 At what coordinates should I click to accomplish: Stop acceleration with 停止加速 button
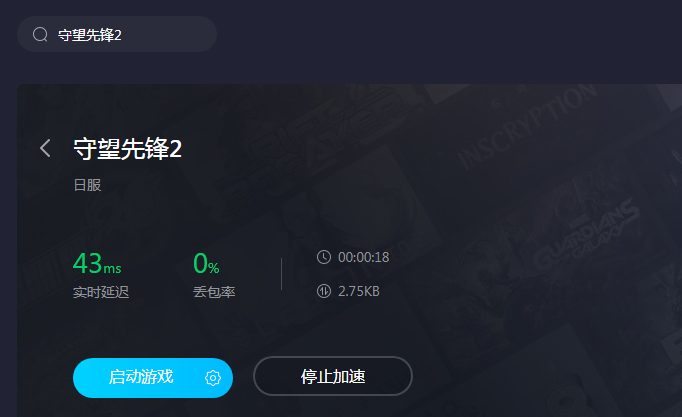pos(333,376)
